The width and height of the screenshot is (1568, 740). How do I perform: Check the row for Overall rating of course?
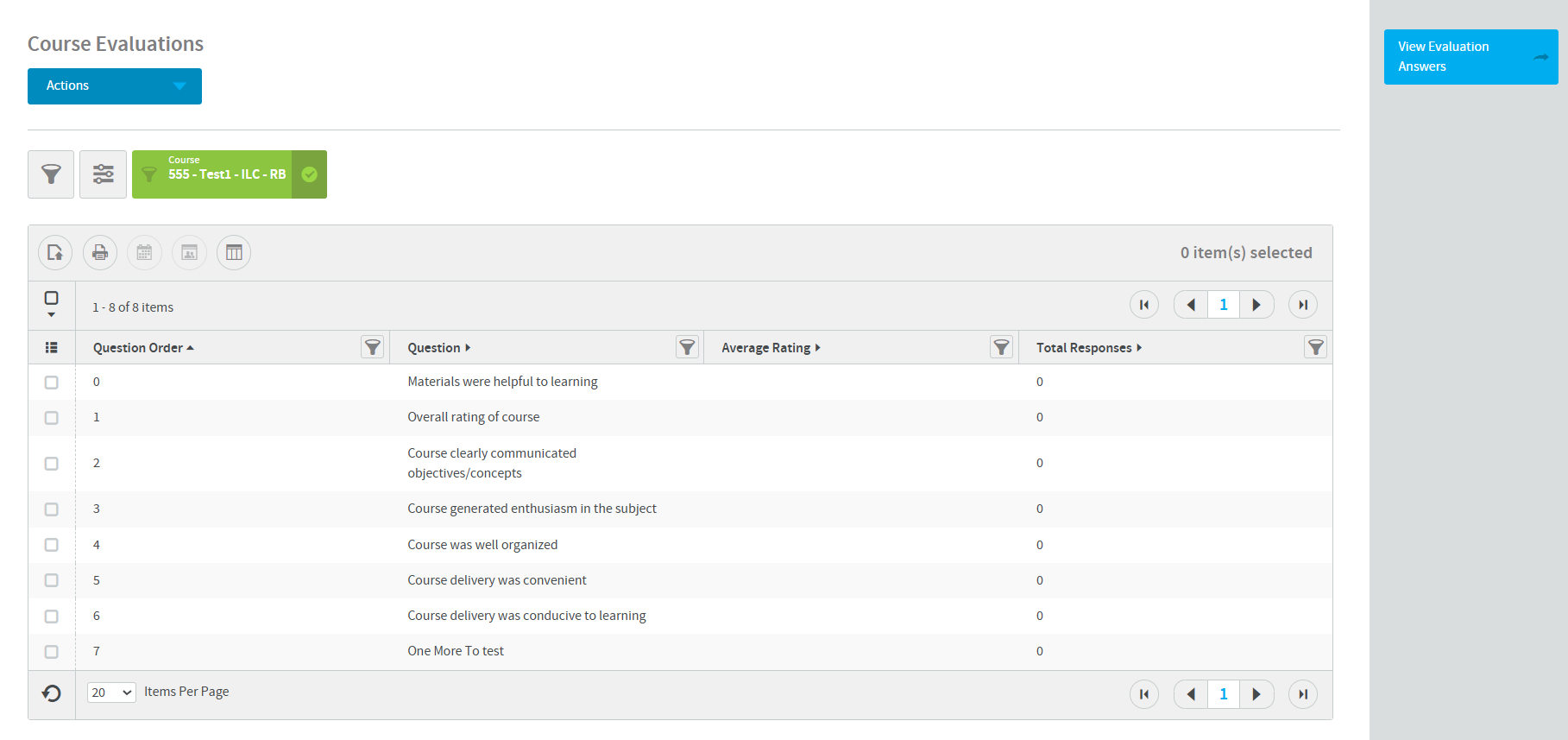(x=52, y=418)
